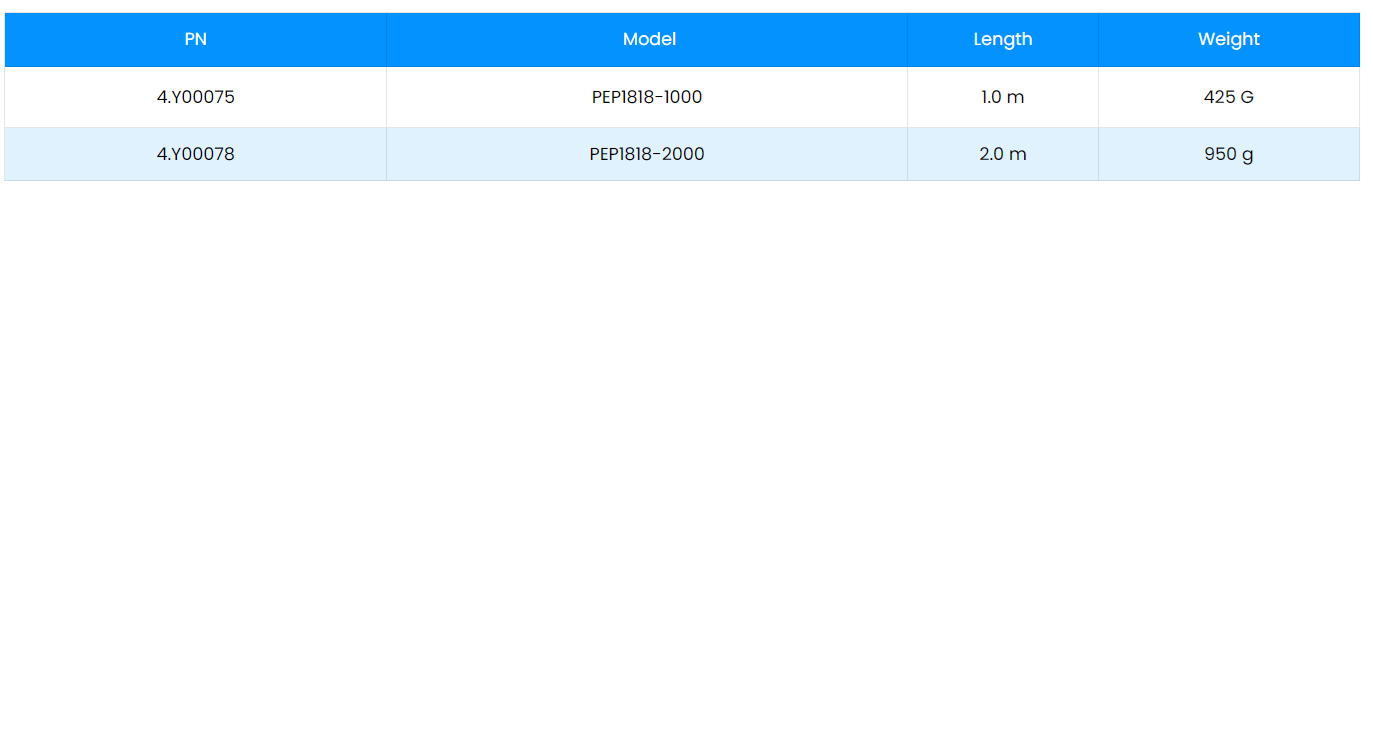The height and width of the screenshot is (734, 1373).
Task: Click the '2.0 m' entry under Length
Action: tap(1002, 154)
